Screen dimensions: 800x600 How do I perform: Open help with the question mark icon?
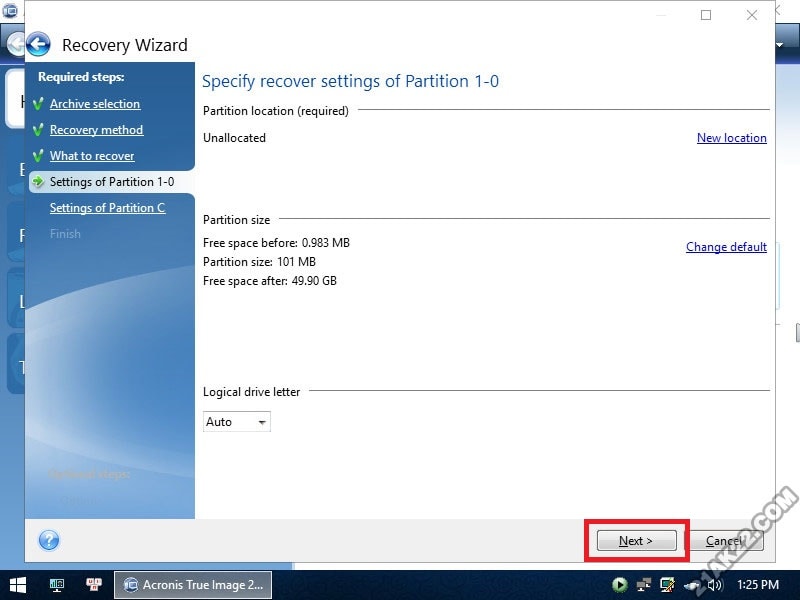coord(49,540)
